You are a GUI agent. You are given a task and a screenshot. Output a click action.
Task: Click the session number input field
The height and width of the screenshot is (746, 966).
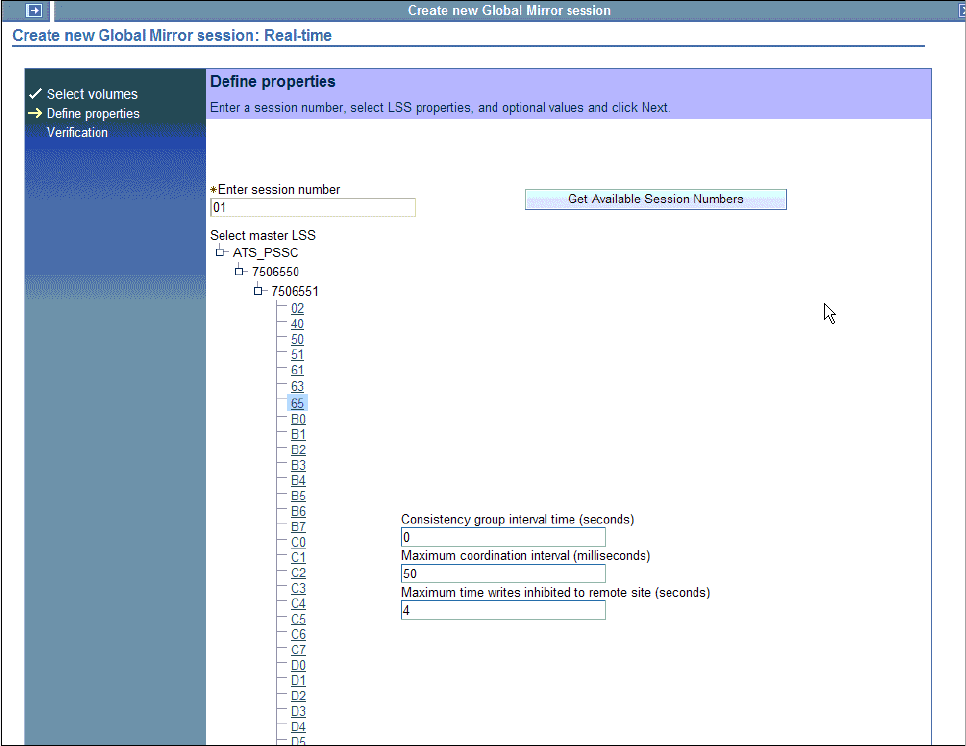(313, 208)
